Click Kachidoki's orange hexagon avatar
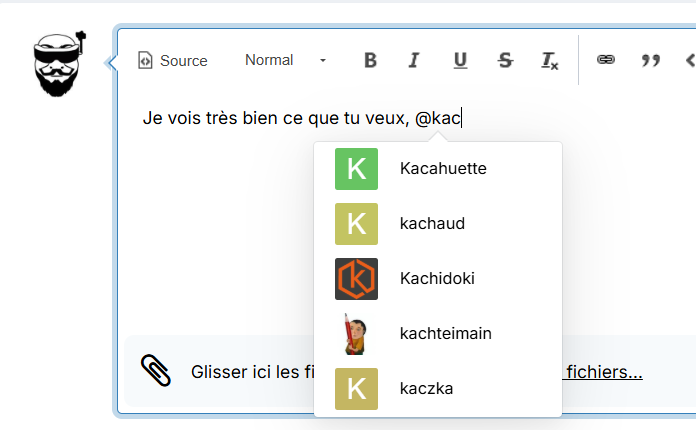Viewport: 696px width, 430px height. click(356, 279)
